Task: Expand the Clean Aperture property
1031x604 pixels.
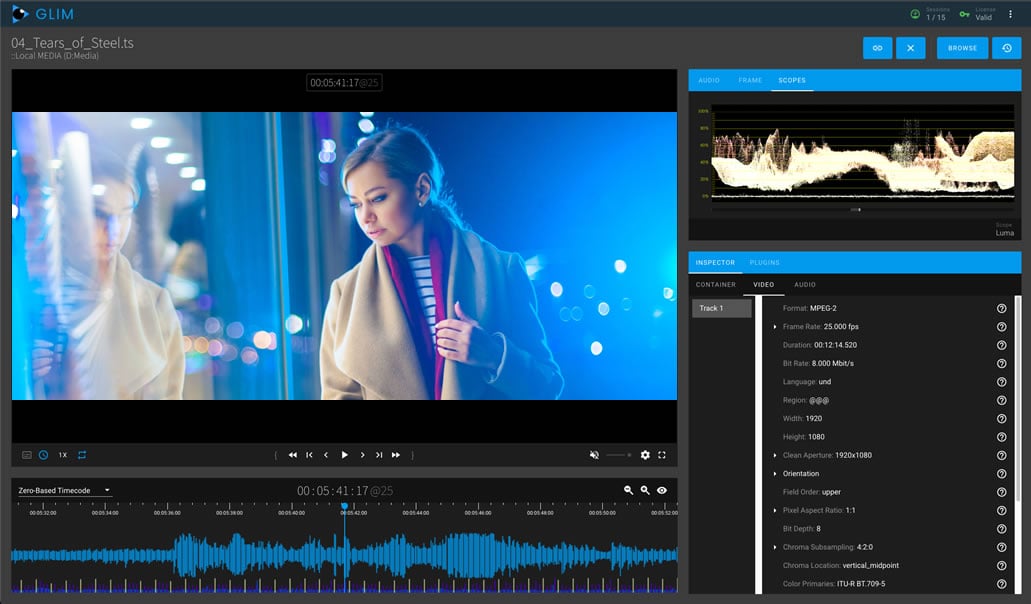Action: tap(775, 455)
